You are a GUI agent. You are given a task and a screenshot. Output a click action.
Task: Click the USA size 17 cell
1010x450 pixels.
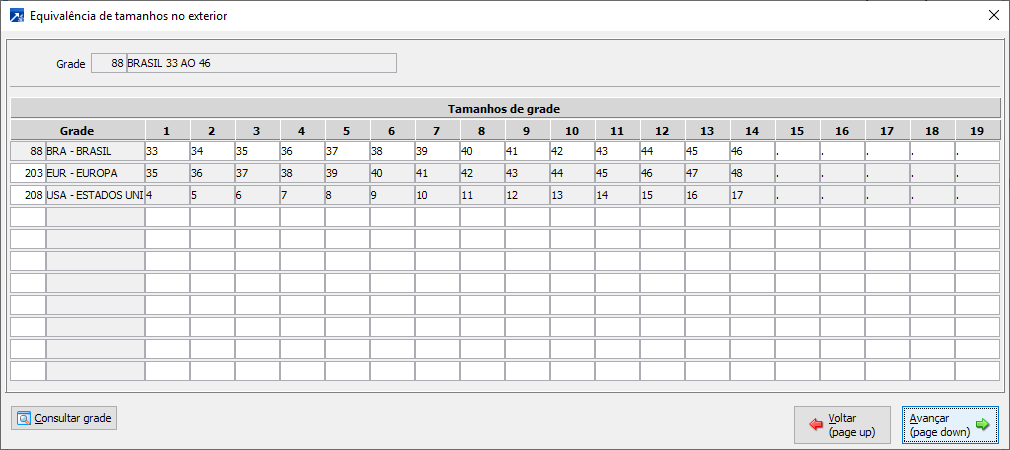coord(752,195)
